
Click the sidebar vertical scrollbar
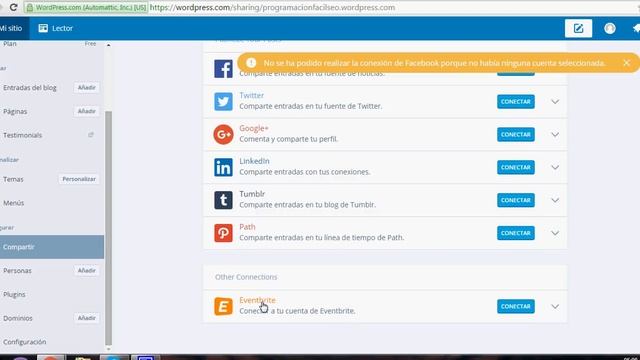pyautogui.click(x=108, y=228)
